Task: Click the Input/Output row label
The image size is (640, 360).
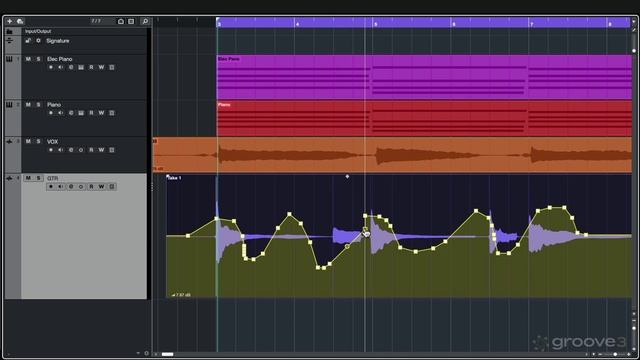Action: click(38, 31)
